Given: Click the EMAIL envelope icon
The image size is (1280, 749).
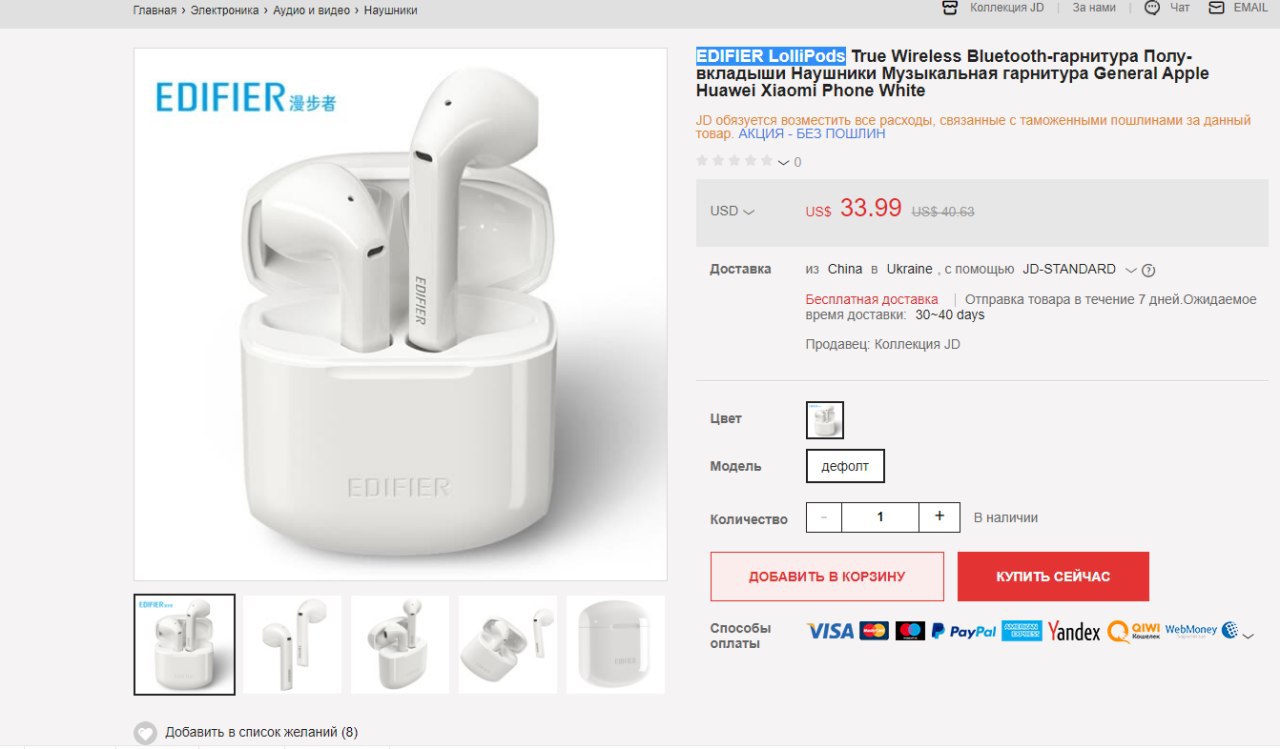Looking at the screenshot, I should pyautogui.click(x=1216, y=8).
